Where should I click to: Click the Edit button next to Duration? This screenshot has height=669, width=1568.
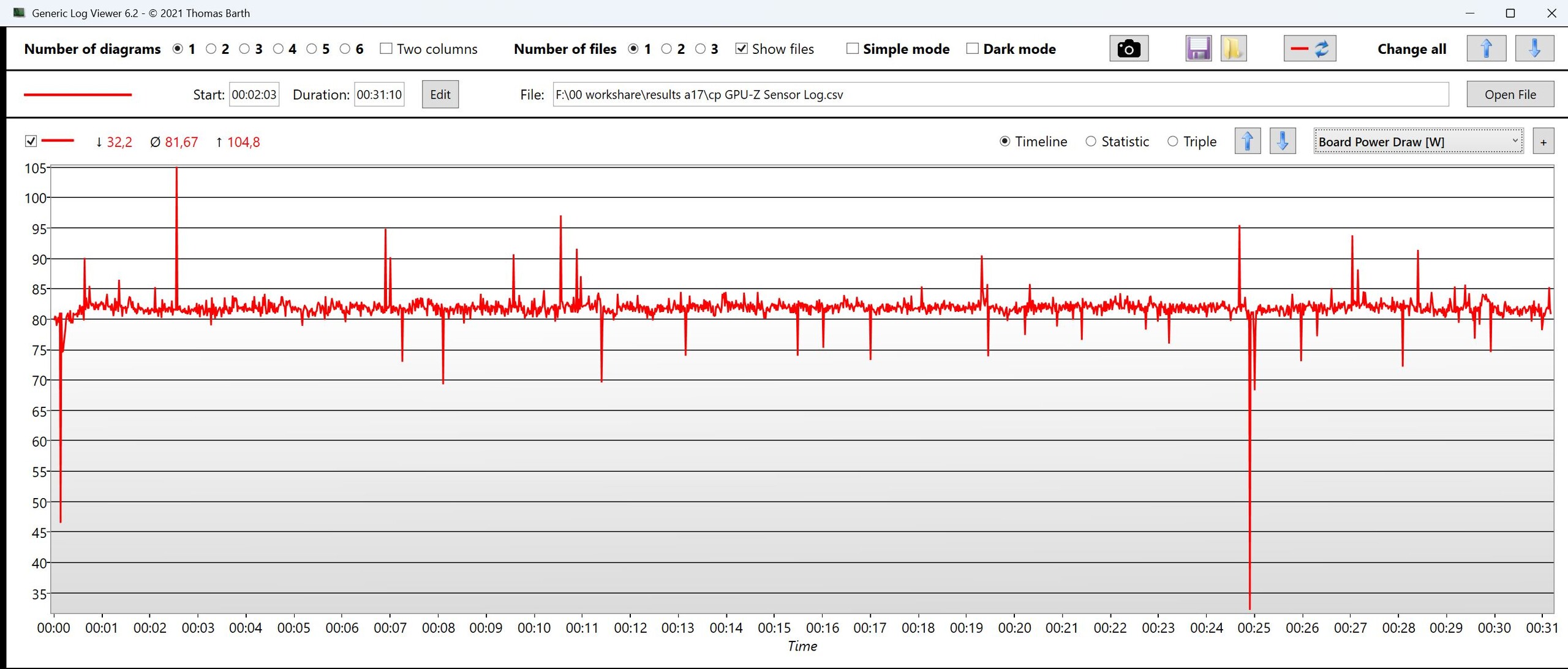[x=440, y=94]
